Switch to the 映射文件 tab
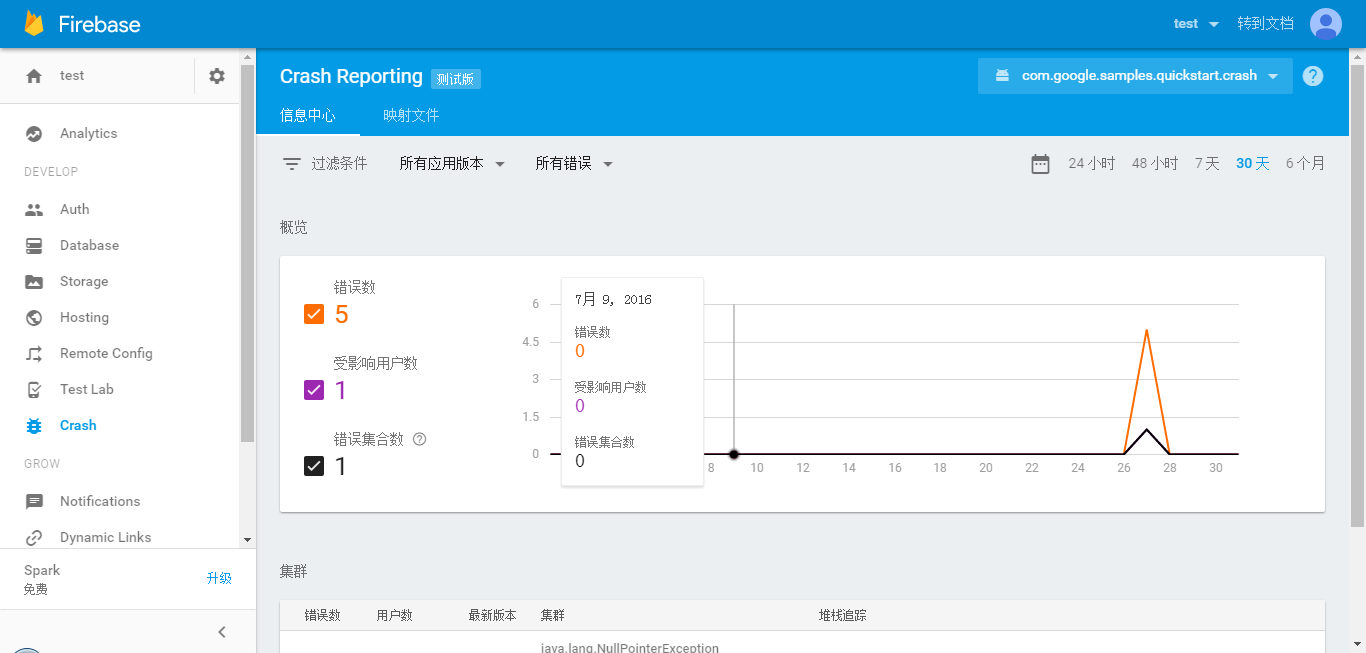 pyautogui.click(x=411, y=114)
